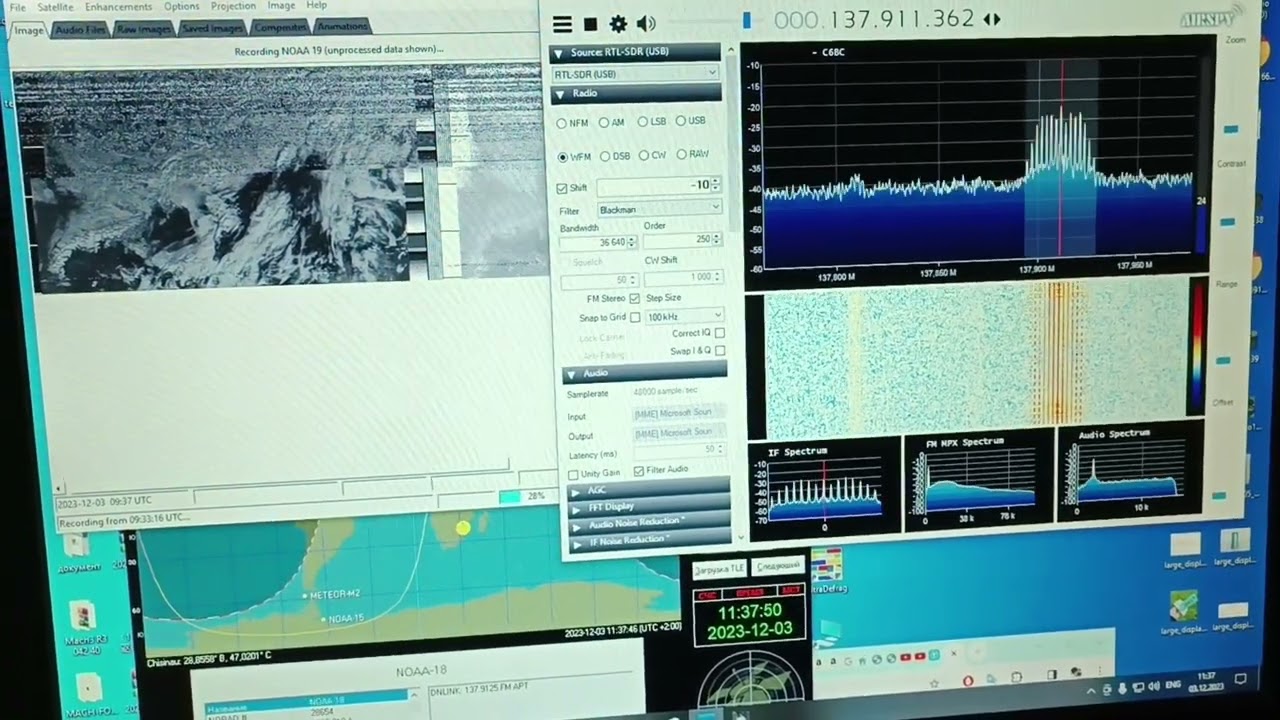Open the SDR# hamburger menu
The image size is (1280, 720).
[x=563, y=24]
